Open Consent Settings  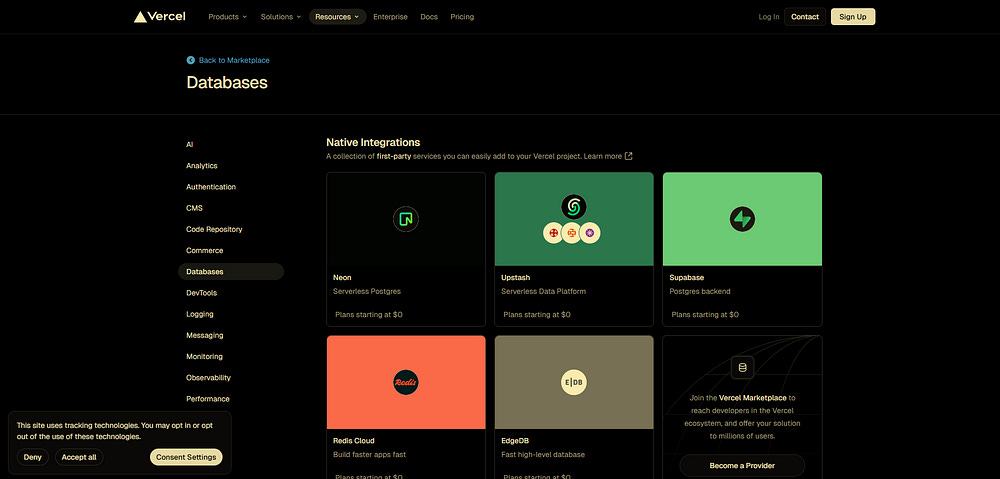point(186,457)
